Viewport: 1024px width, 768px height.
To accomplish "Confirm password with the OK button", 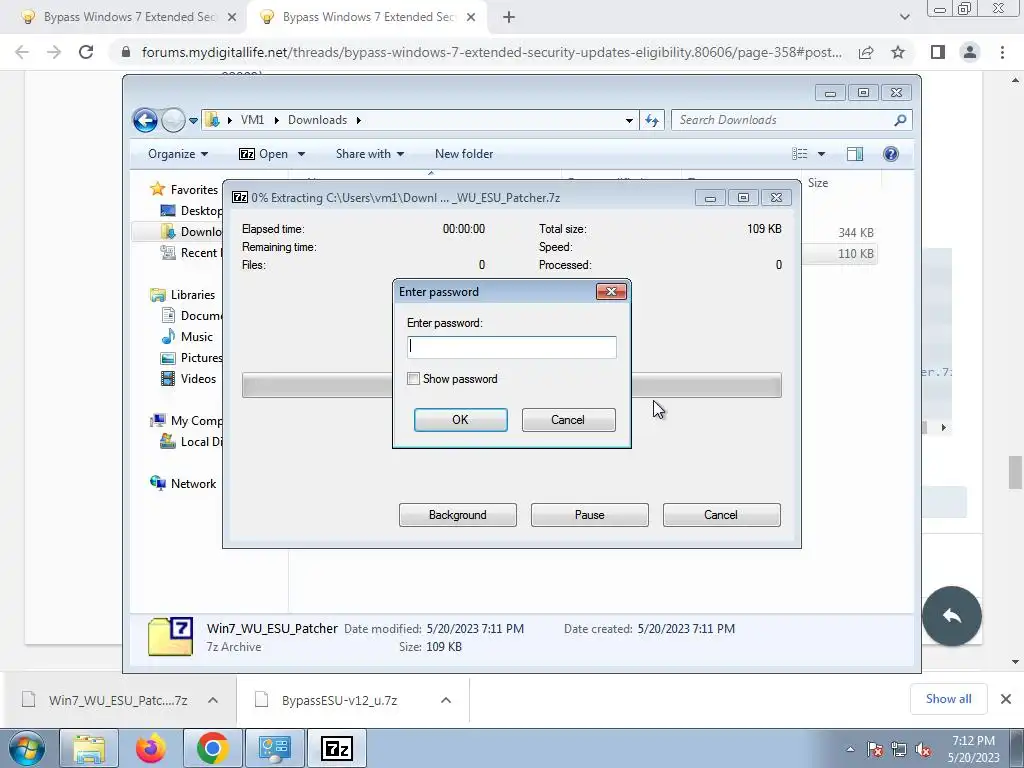I will (460, 420).
